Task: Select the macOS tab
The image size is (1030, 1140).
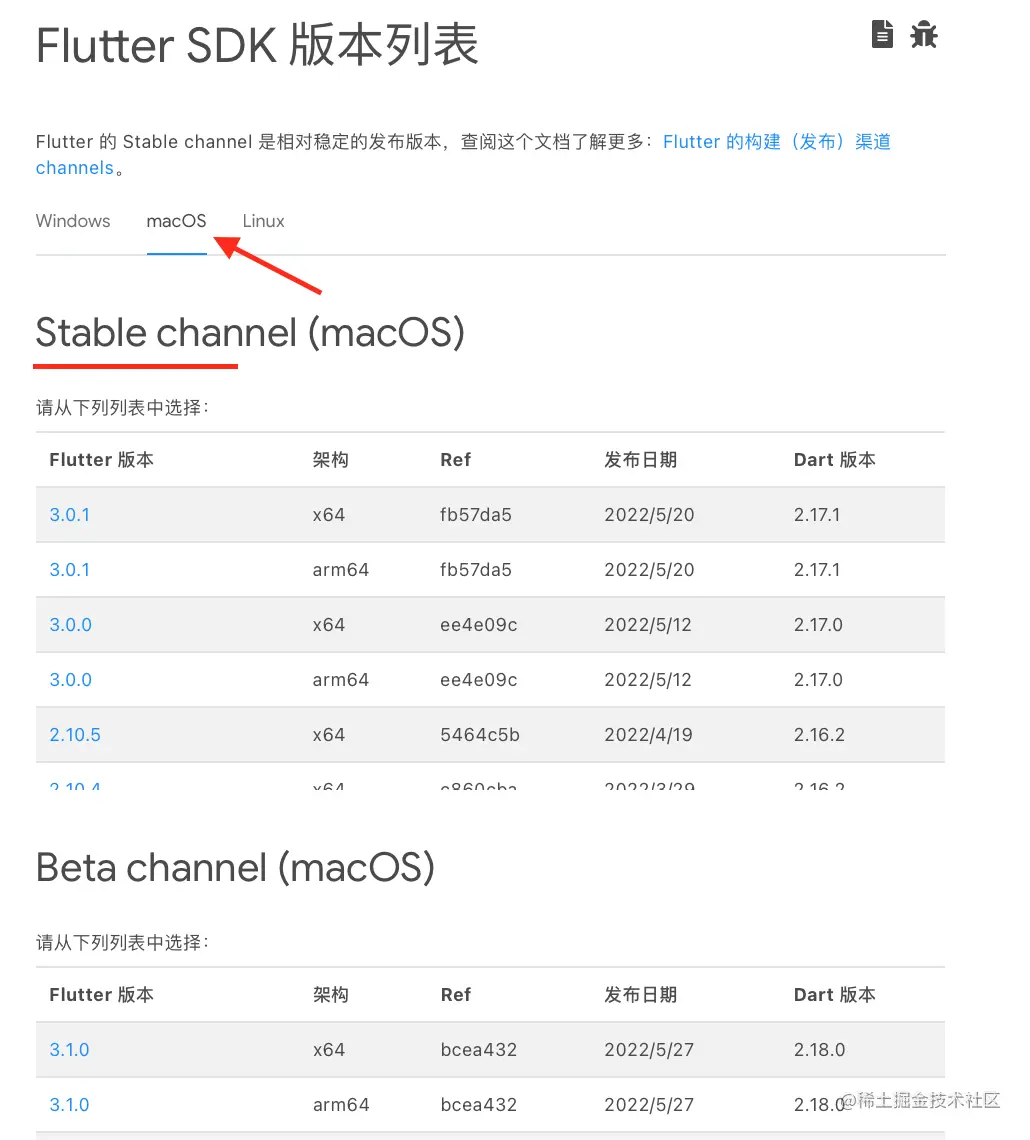Action: 176,221
